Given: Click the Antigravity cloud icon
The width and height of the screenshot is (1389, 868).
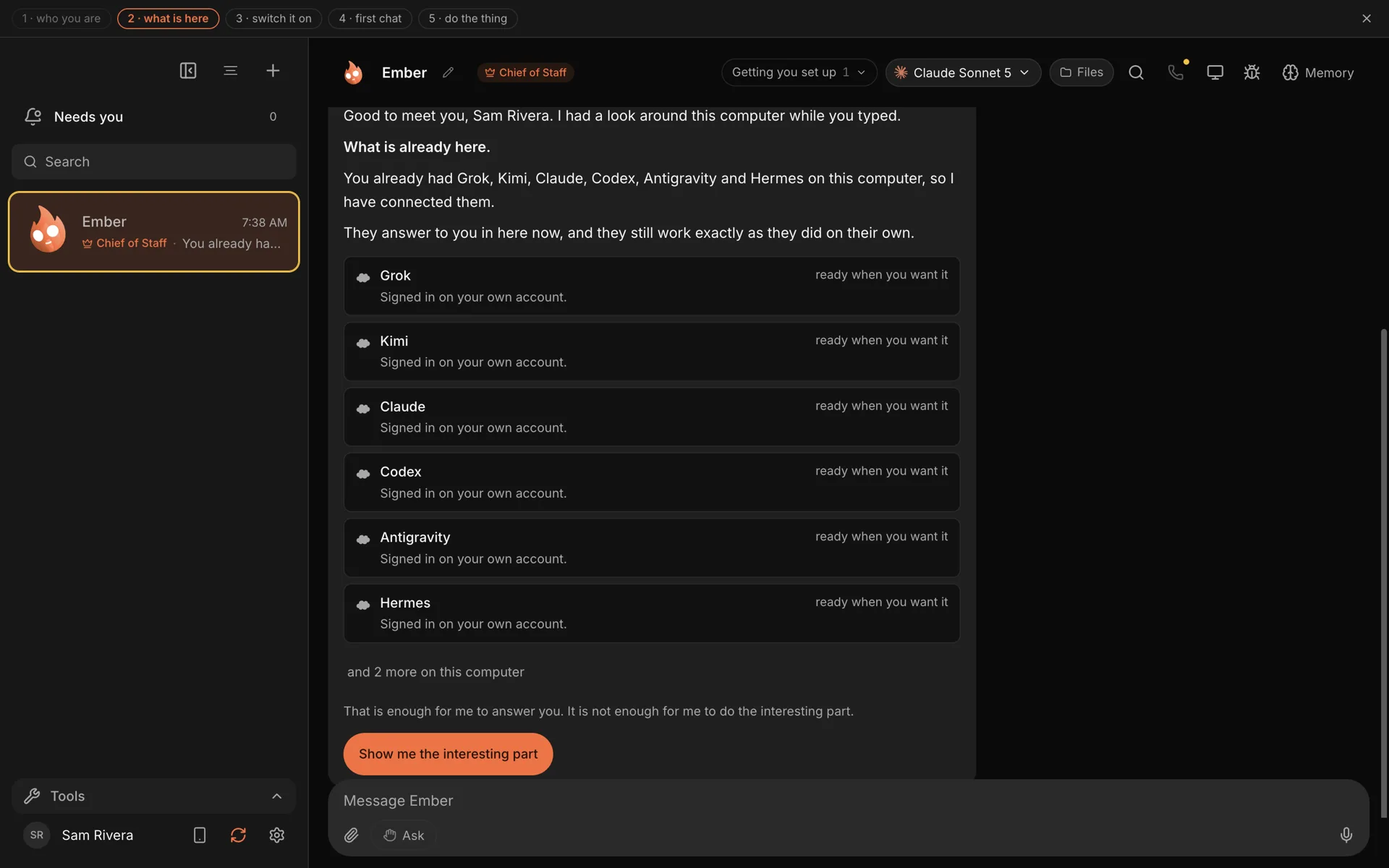Looking at the screenshot, I should pyautogui.click(x=363, y=540).
